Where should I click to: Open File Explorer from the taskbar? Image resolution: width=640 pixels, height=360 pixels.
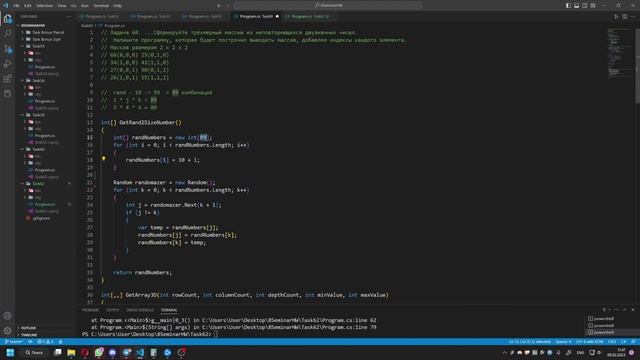(71, 352)
